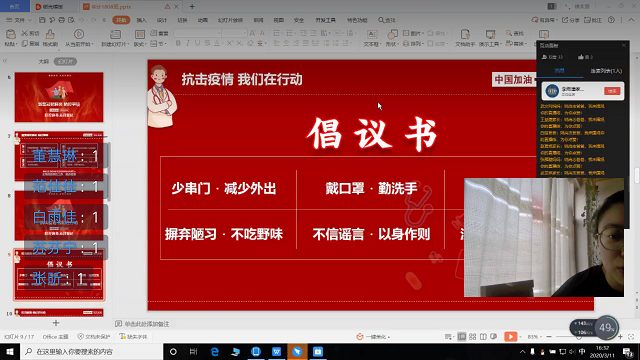
Task: Click the Paste clipboard icon
Action: (x=11, y=34)
